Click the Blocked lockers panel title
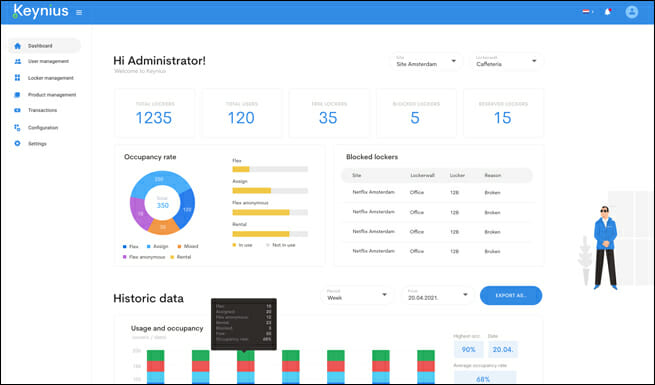This screenshot has width=655, height=385. [x=372, y=157]
